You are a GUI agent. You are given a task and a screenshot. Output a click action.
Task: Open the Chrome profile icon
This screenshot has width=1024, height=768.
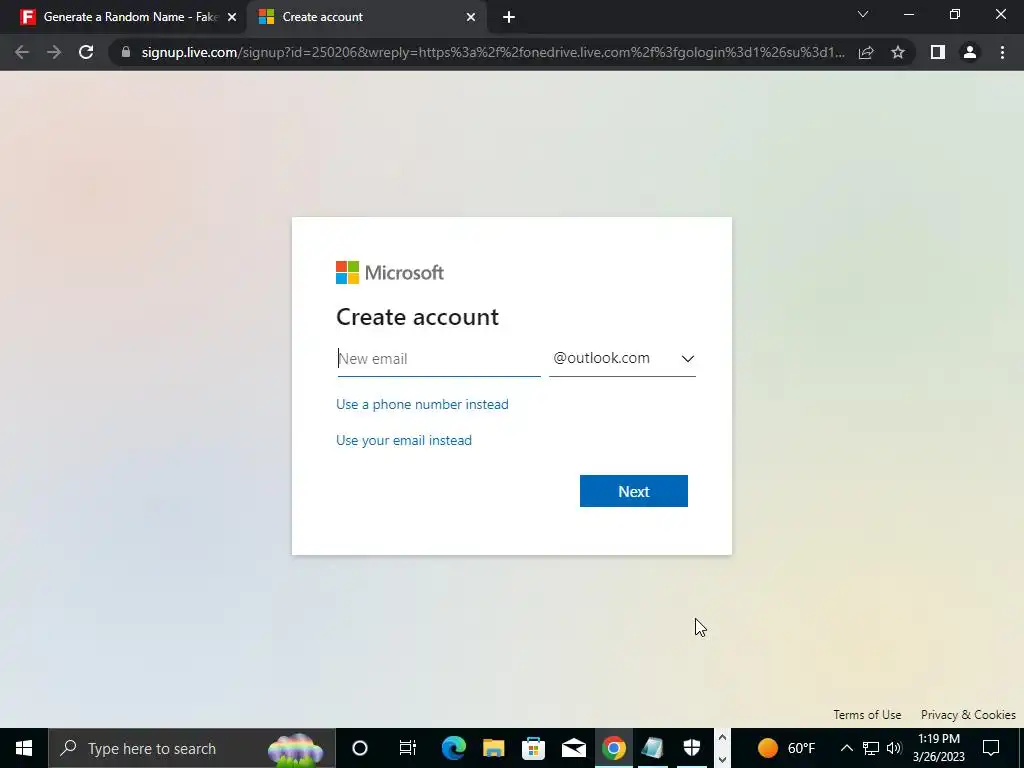tap(970, 52)
